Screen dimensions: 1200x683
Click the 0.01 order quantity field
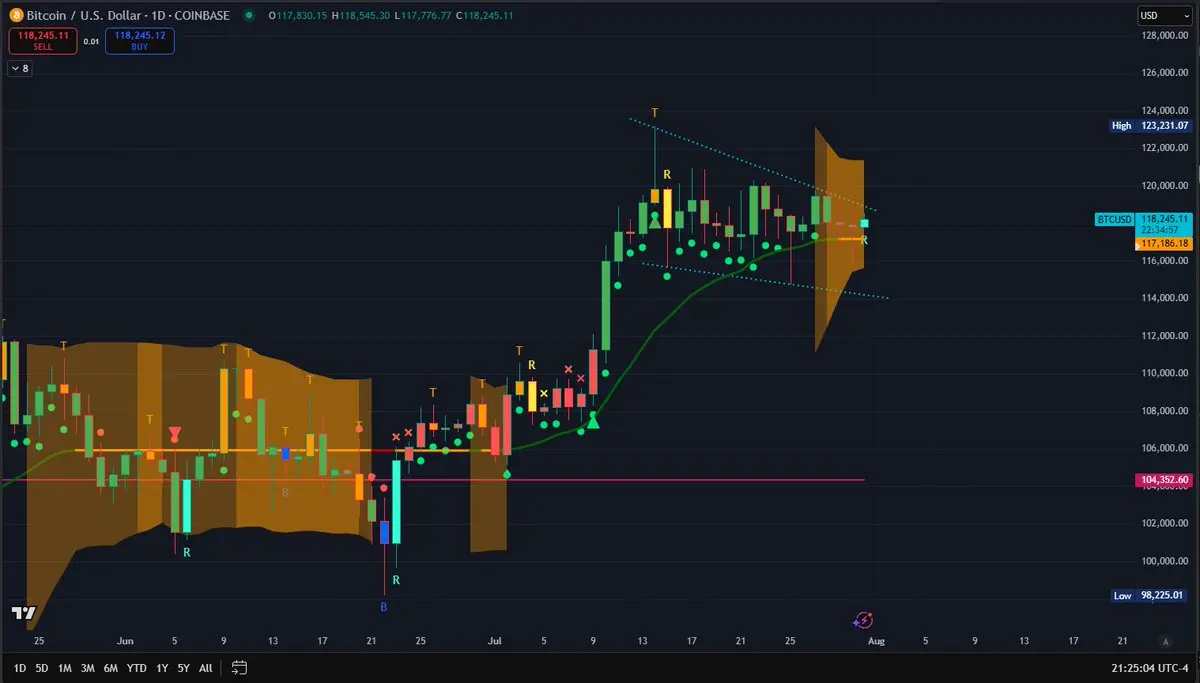[x=91, y=41]
